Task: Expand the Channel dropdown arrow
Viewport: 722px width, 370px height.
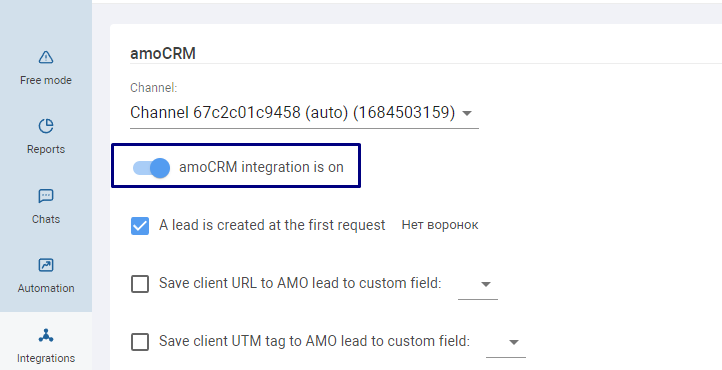Action: 467,113
